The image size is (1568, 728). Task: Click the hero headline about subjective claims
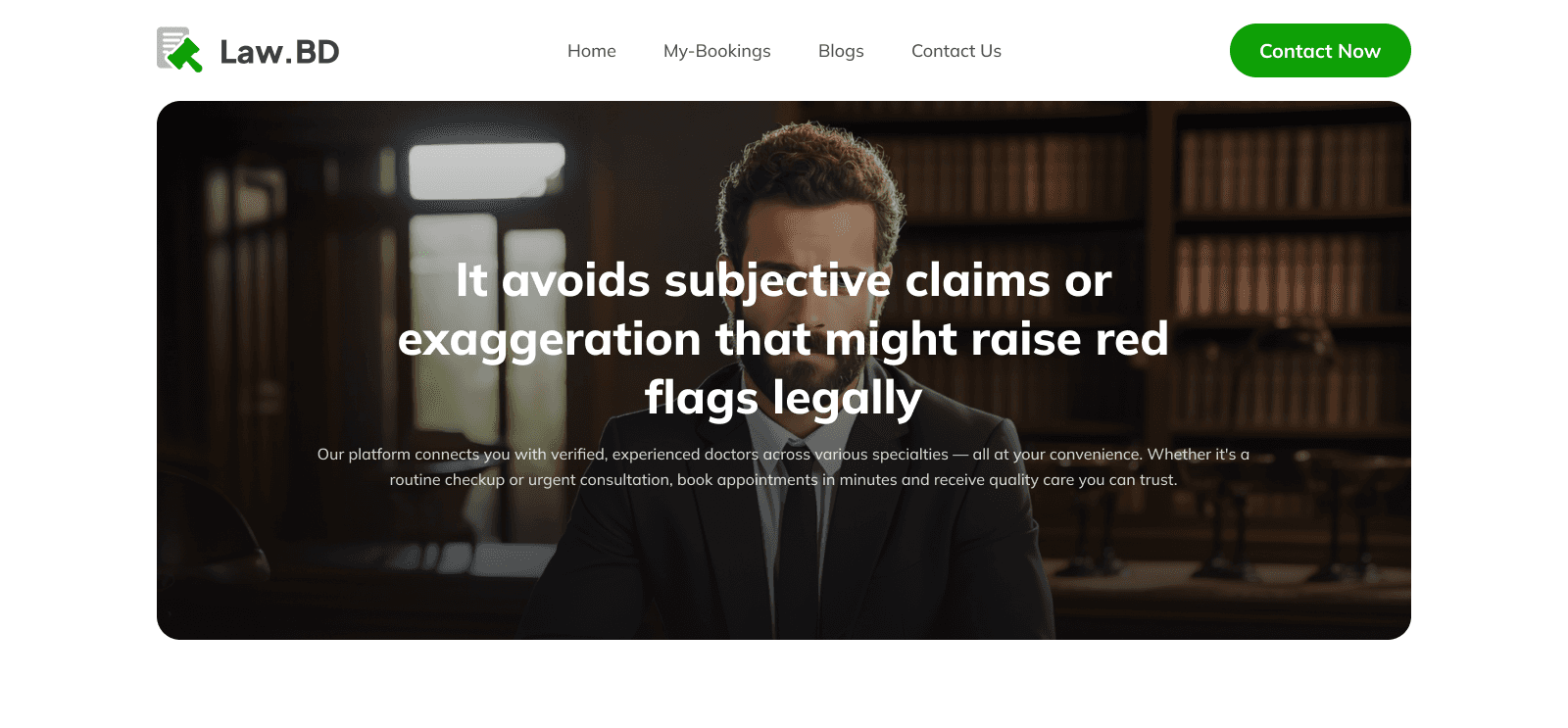click(784, 339)
